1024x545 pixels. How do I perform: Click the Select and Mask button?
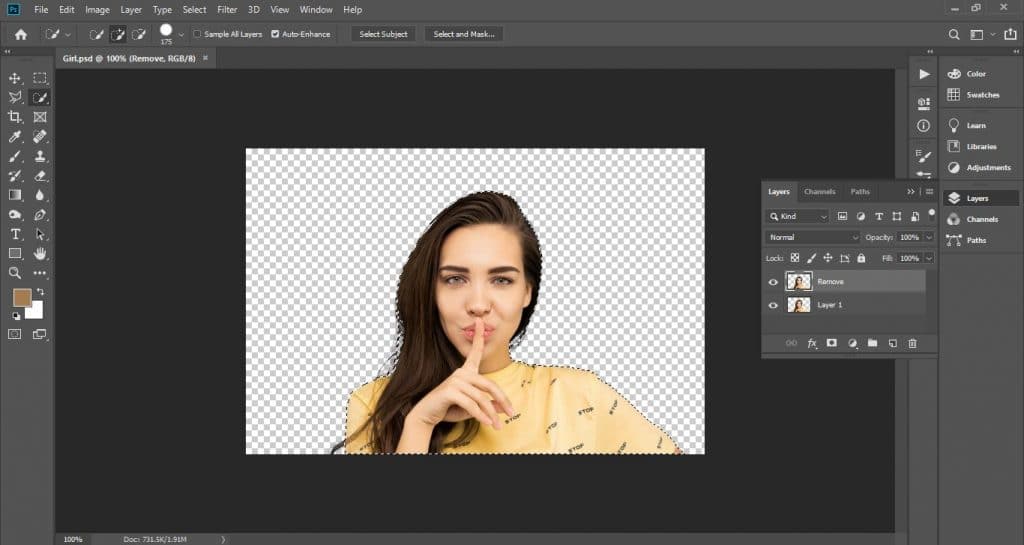[x=463, y=34]
